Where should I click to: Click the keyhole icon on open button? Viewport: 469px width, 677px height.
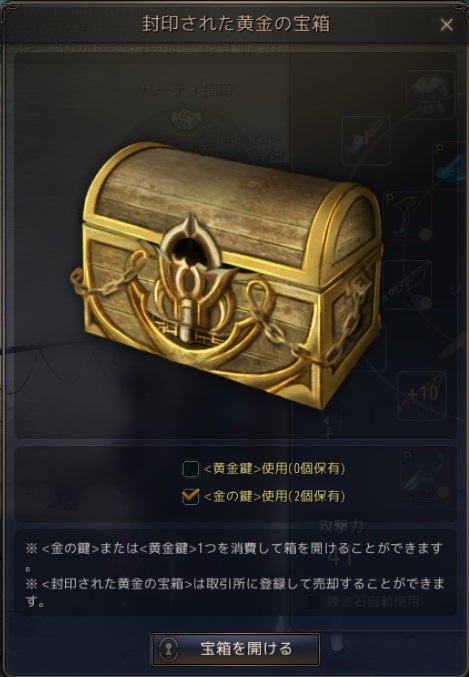click(x=168, y=649)
